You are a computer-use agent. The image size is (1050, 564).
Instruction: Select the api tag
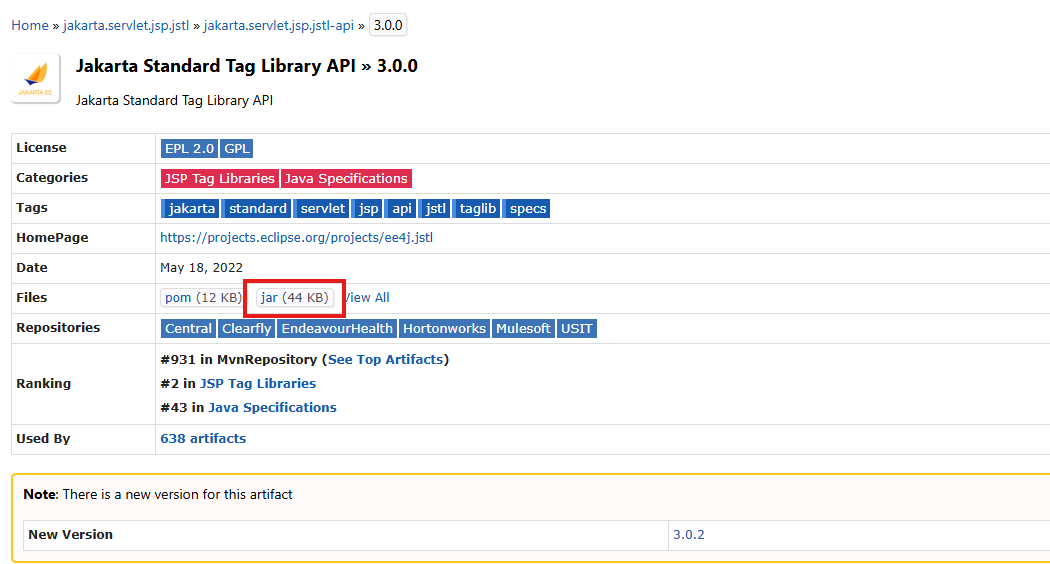(x=401, y=208)
